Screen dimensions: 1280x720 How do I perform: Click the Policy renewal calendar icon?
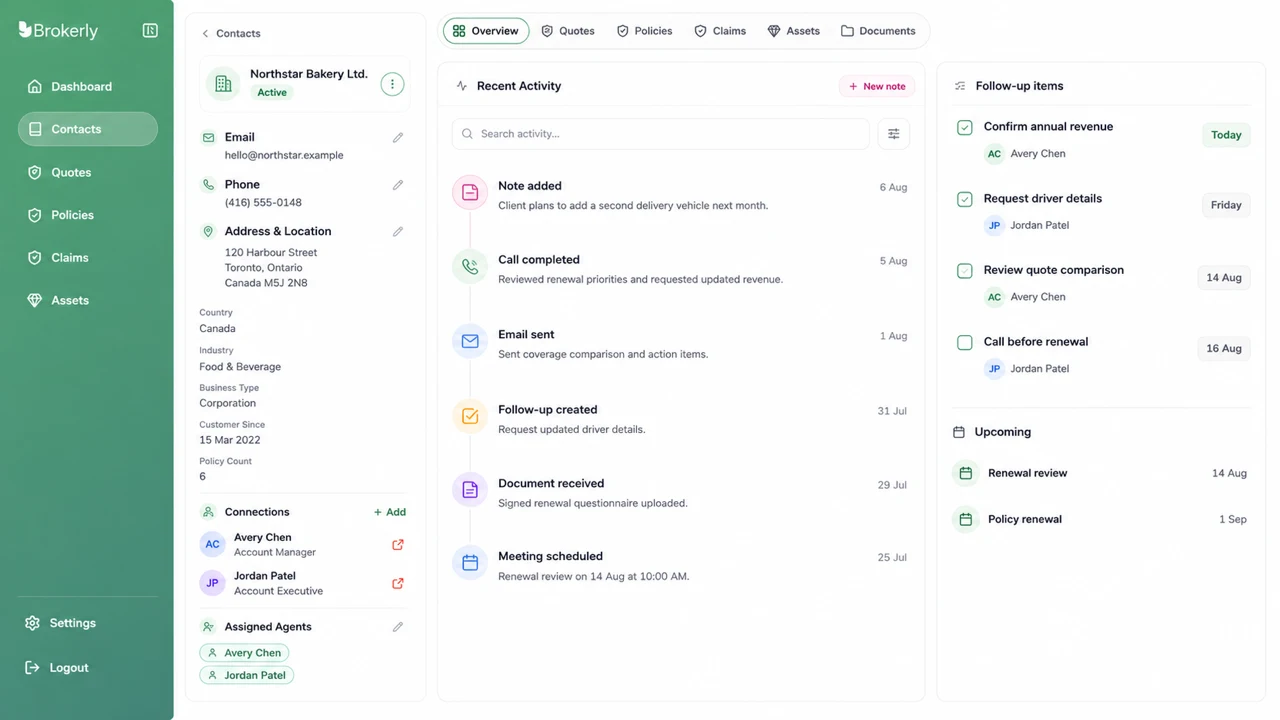966,519
